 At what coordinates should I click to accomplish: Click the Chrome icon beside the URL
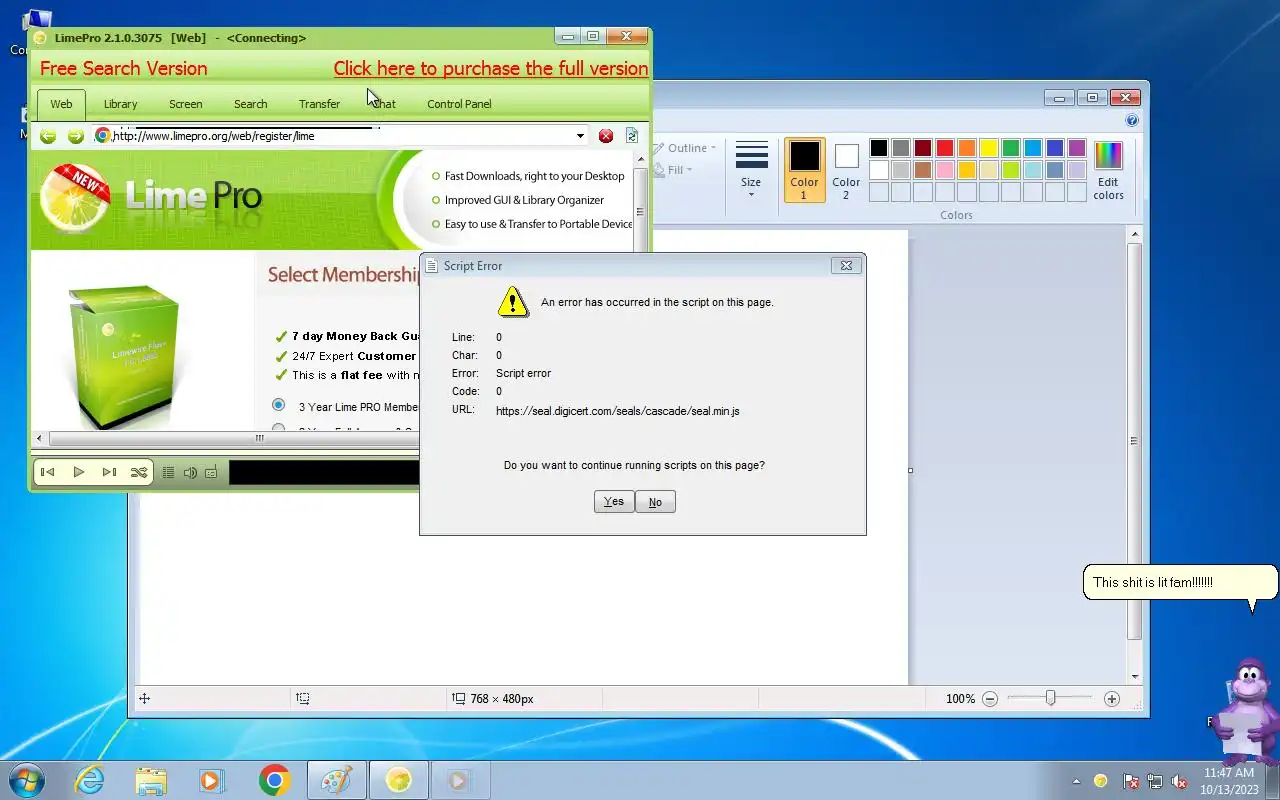point(102,135)
